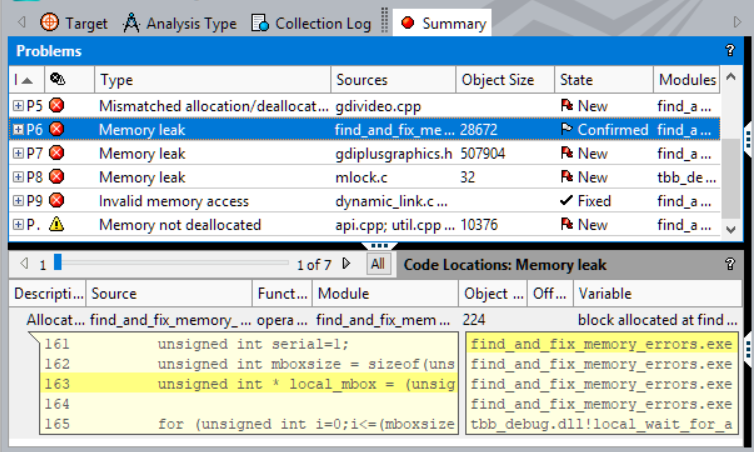The height and width of the screenshot is (452, 754).
Task: Switch to the Summary tab
Action: [442, 23]
